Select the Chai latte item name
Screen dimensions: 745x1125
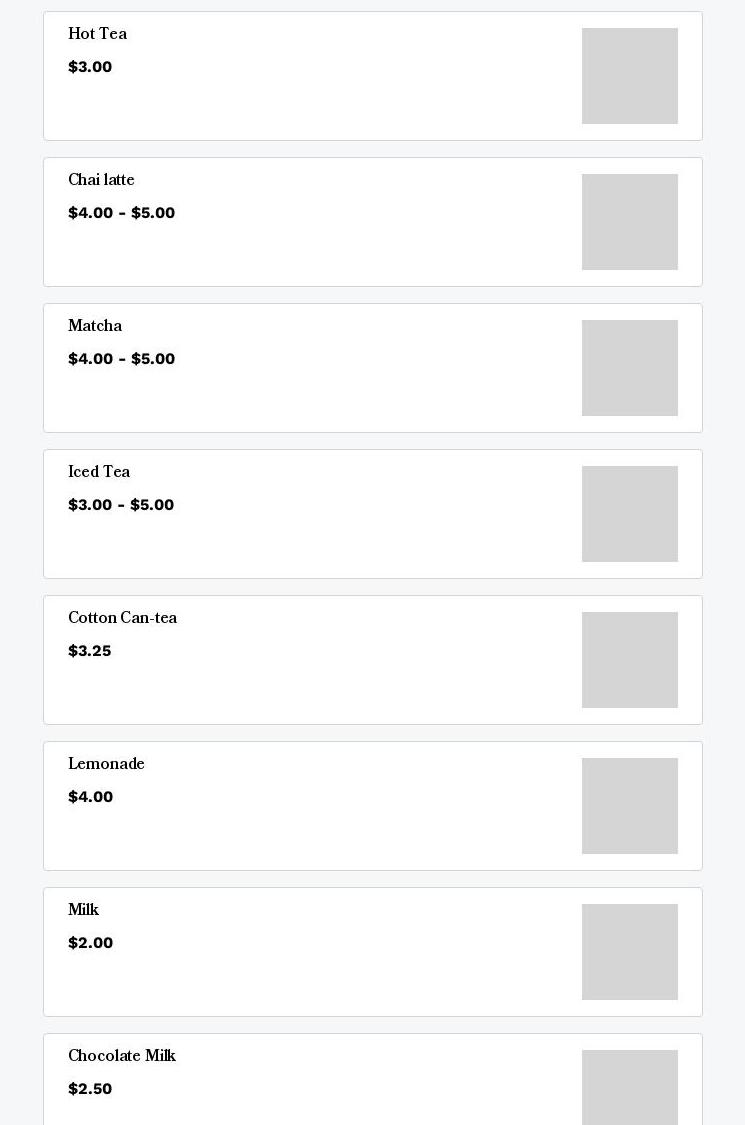click(101, 180)
